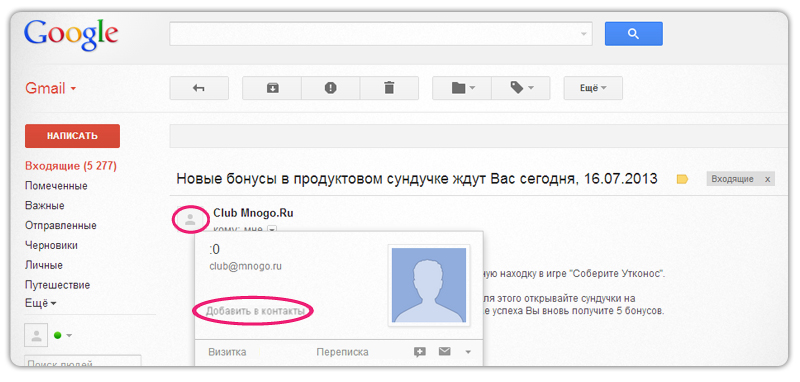Start chat via contact card chat icon
This screenshot has height=382, width=800.
420,352
